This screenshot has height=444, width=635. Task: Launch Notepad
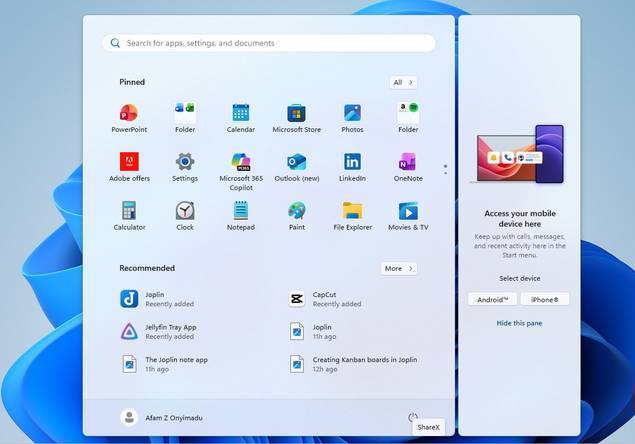(241, 216)
